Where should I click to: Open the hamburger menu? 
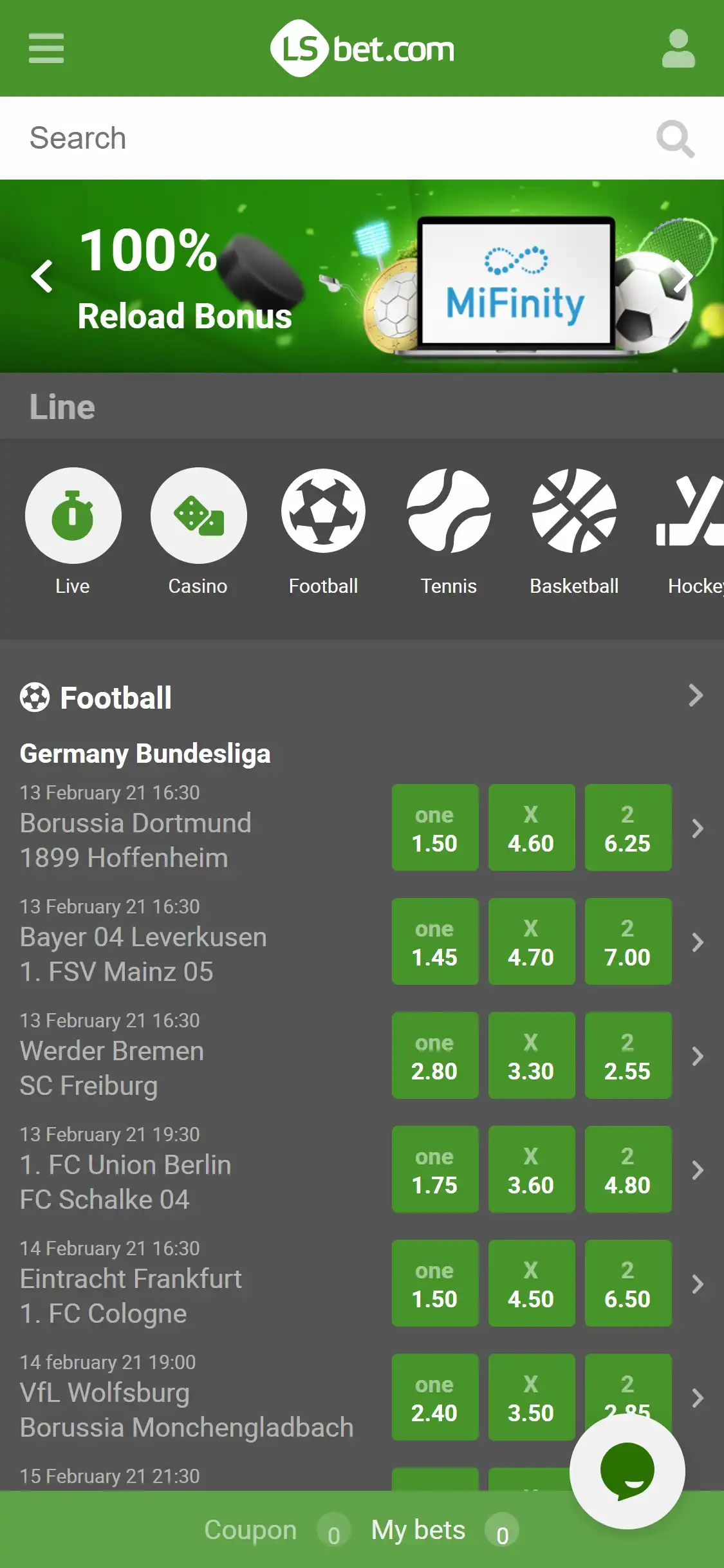point(46,48)
